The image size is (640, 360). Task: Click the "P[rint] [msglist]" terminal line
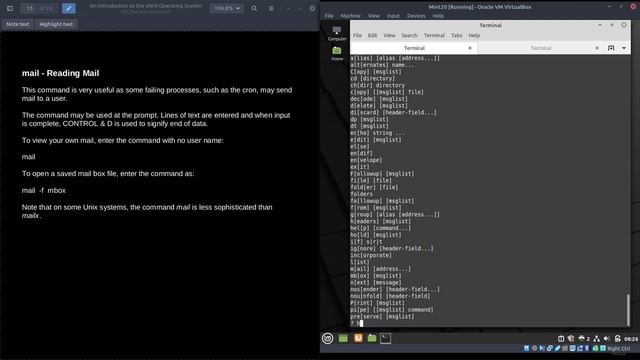pos(378,303)
